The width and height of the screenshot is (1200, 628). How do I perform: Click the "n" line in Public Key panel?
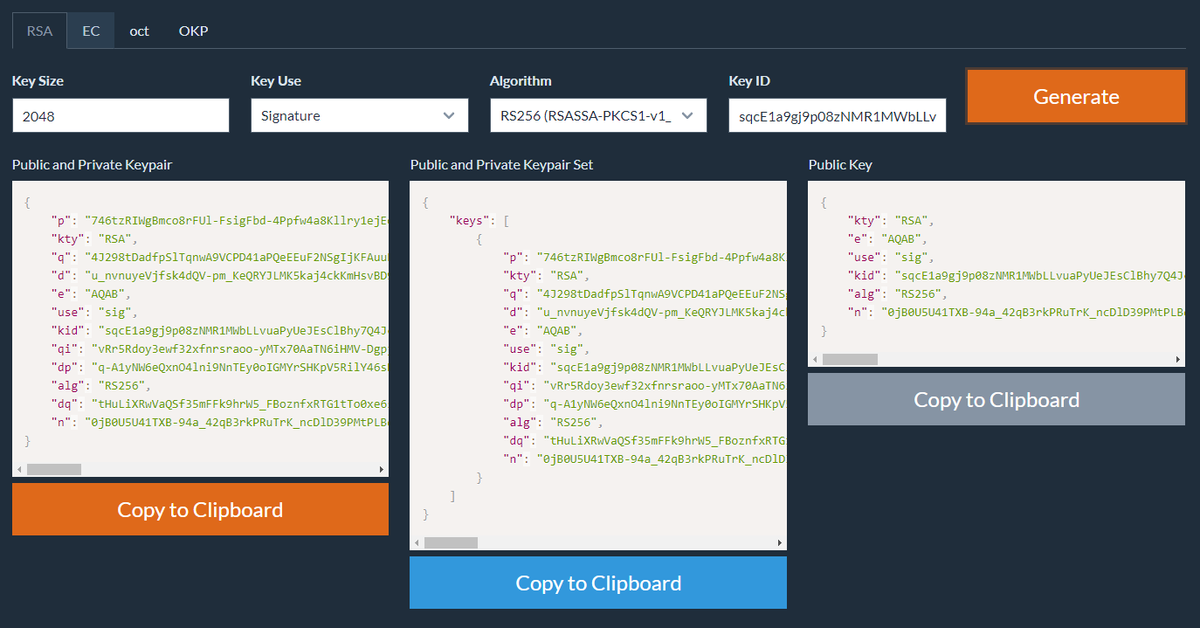1016,312
